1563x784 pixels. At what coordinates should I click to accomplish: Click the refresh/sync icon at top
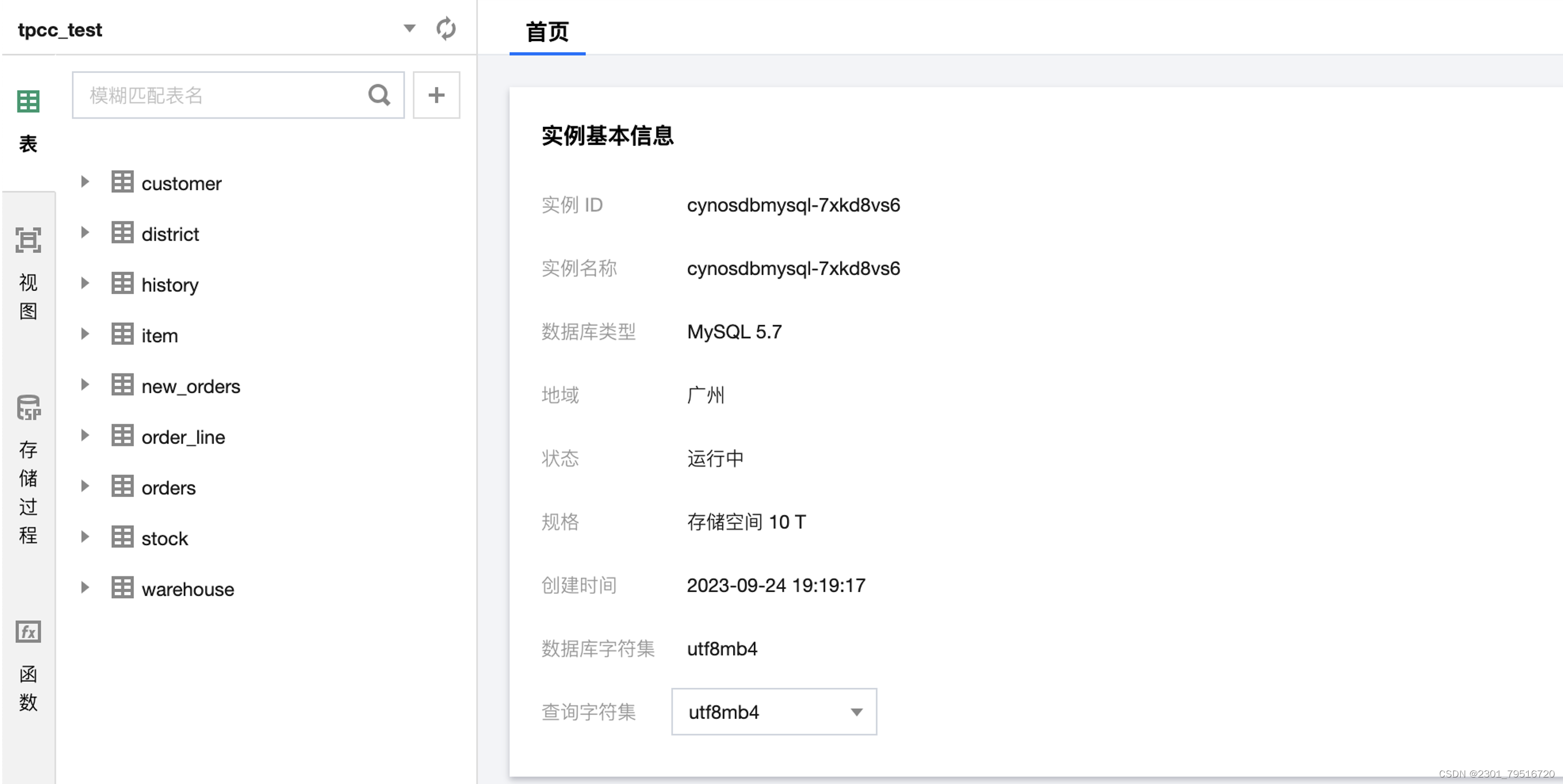click(446, 28)
